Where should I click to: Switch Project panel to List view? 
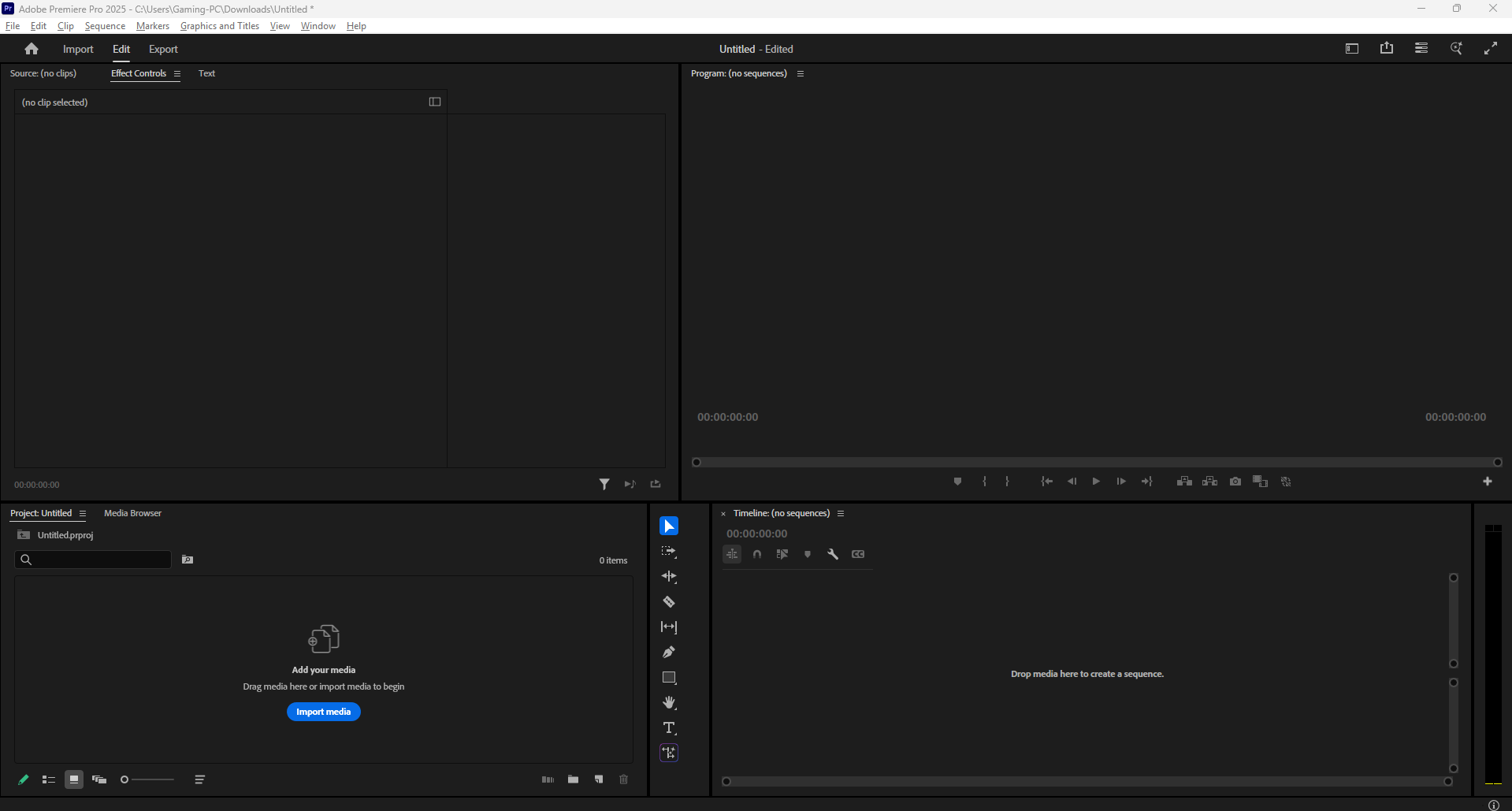coord(49,779)
